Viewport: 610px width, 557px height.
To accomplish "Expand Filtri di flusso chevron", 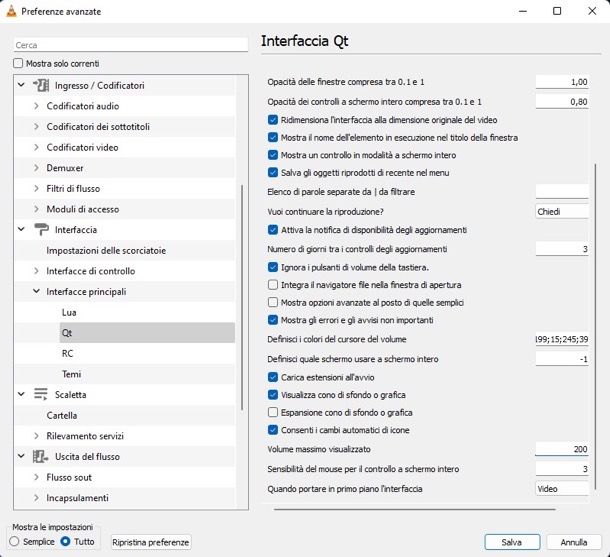I will pyautogui.click(x=36, y=188).
